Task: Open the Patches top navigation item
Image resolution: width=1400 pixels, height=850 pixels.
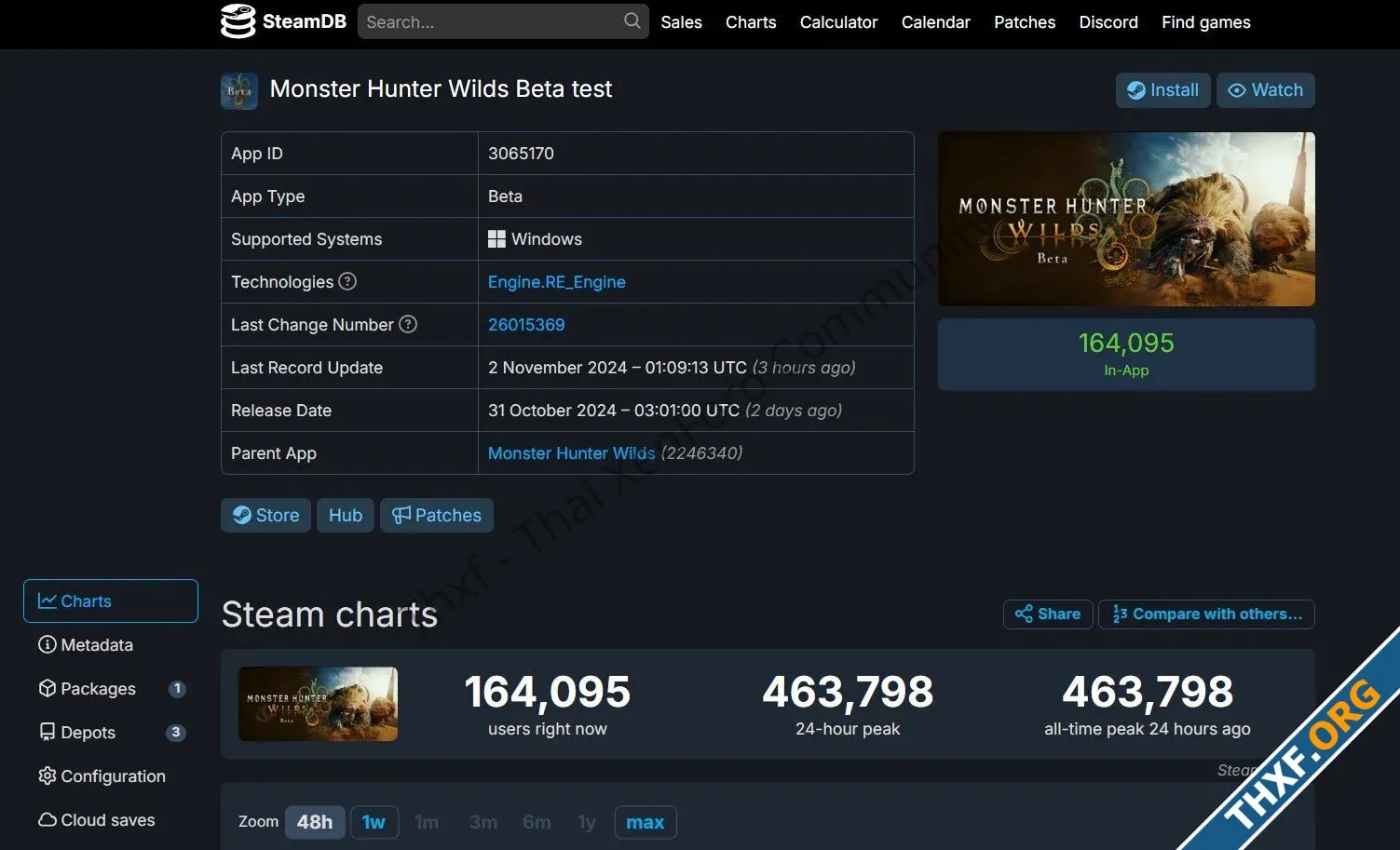Action: coord(1025,22)
